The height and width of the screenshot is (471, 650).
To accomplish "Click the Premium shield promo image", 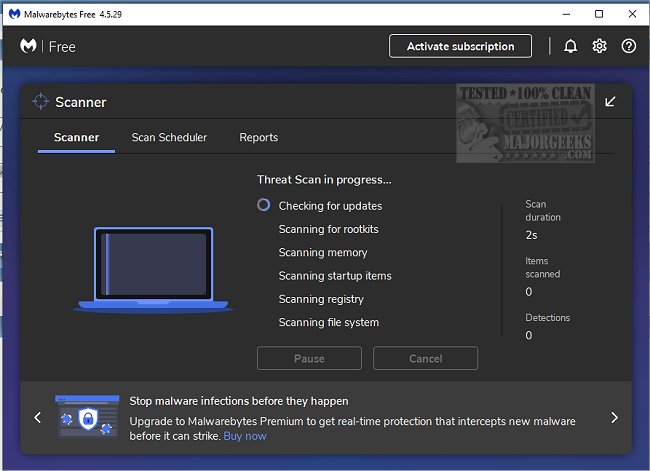I will [87, 417].
